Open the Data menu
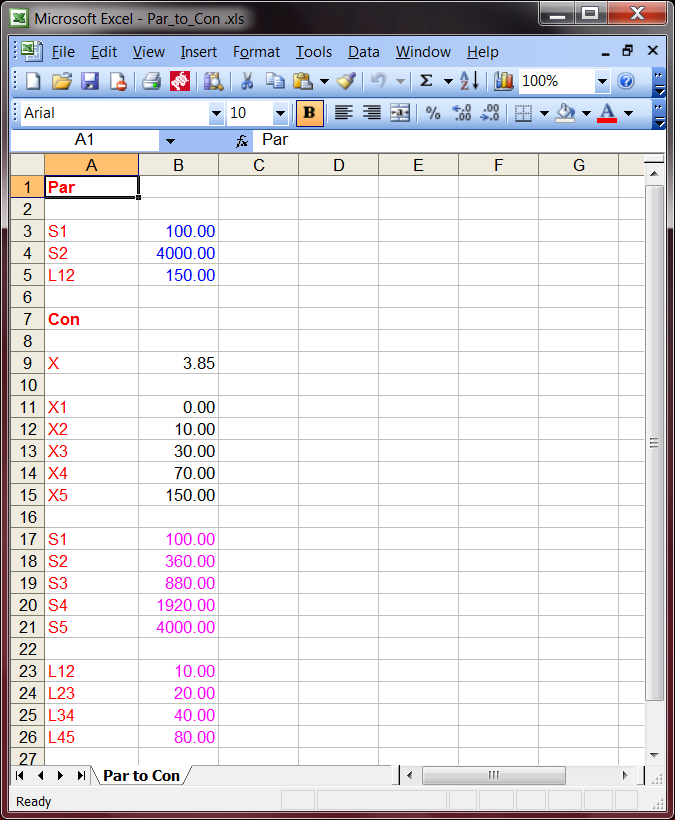 click(x=364, y=52)
